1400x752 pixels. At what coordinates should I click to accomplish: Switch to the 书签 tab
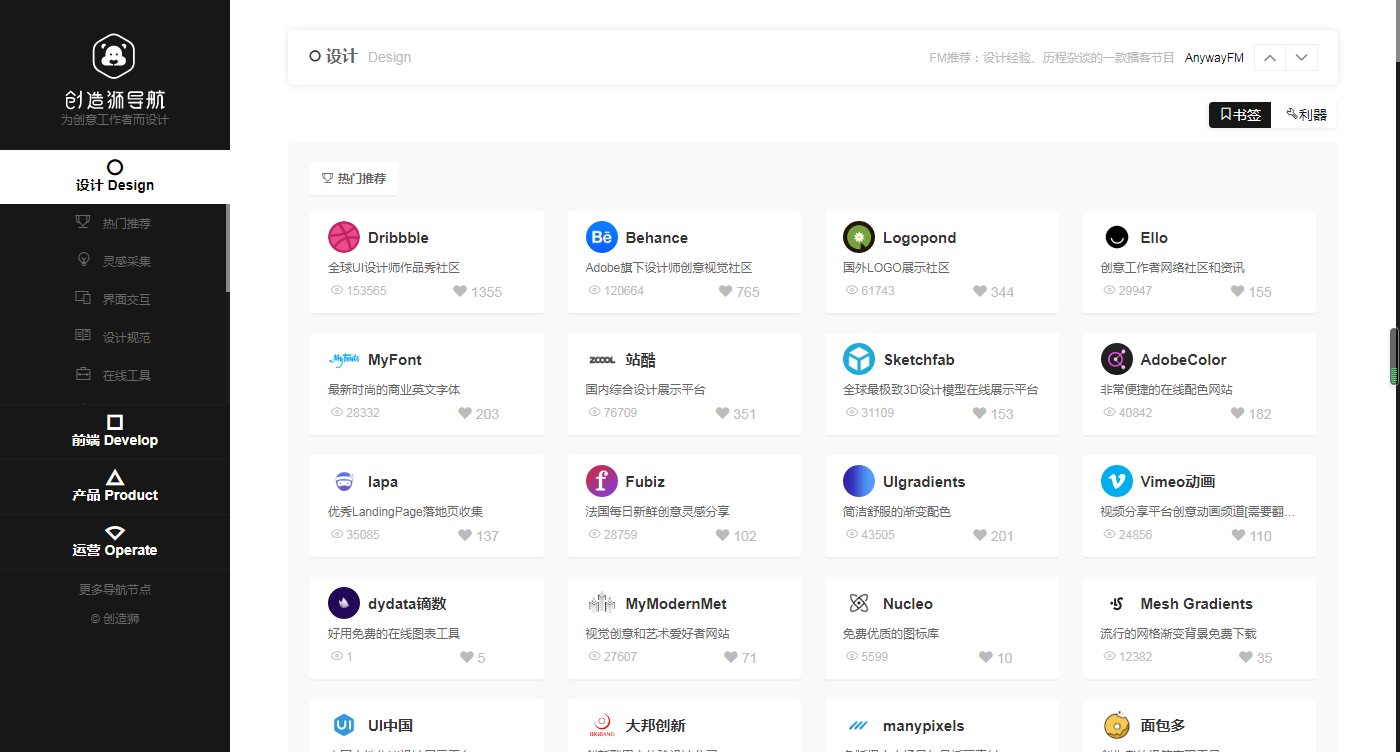point(1240,115)
